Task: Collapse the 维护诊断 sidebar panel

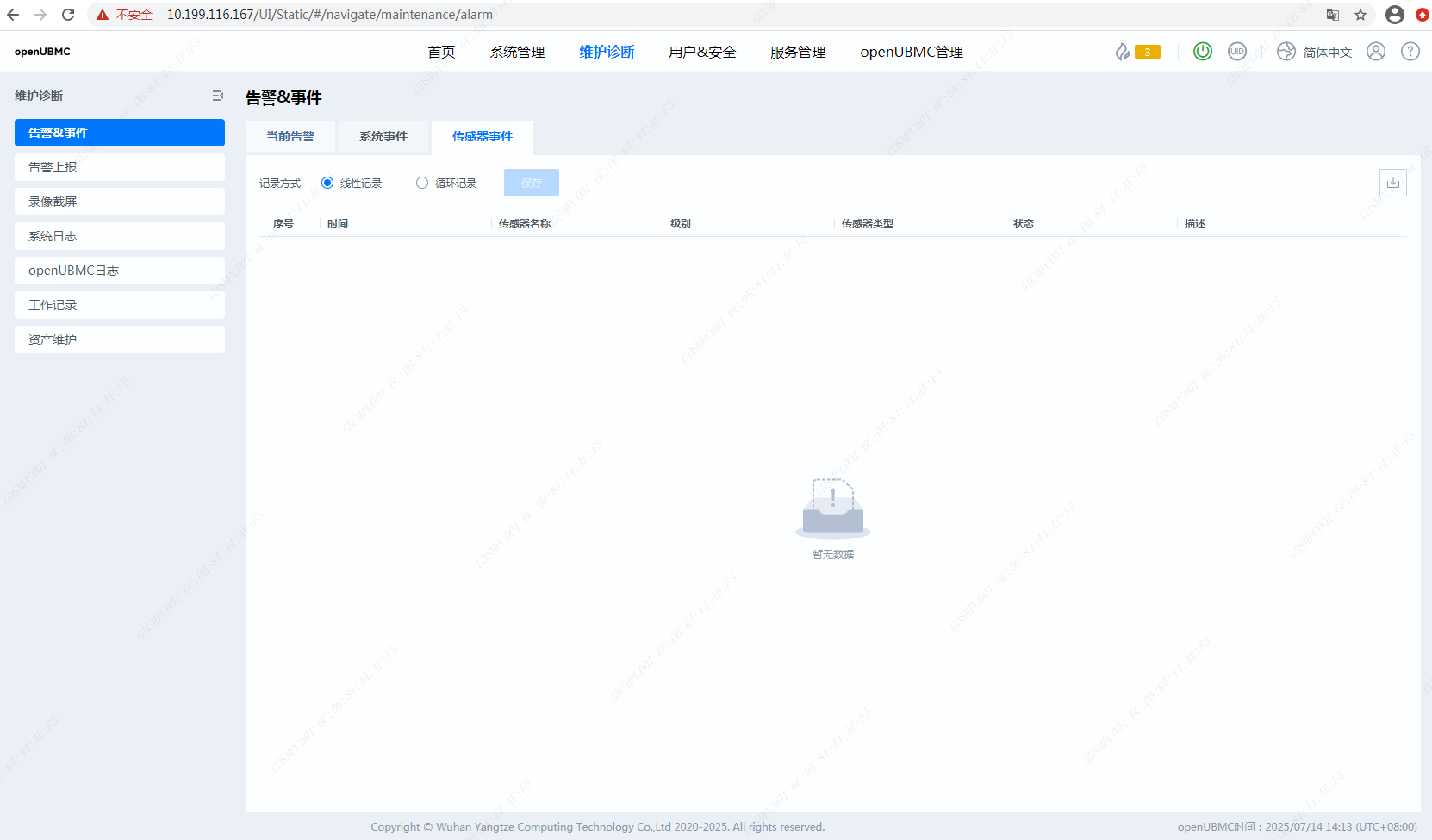Action: point(218,96)
